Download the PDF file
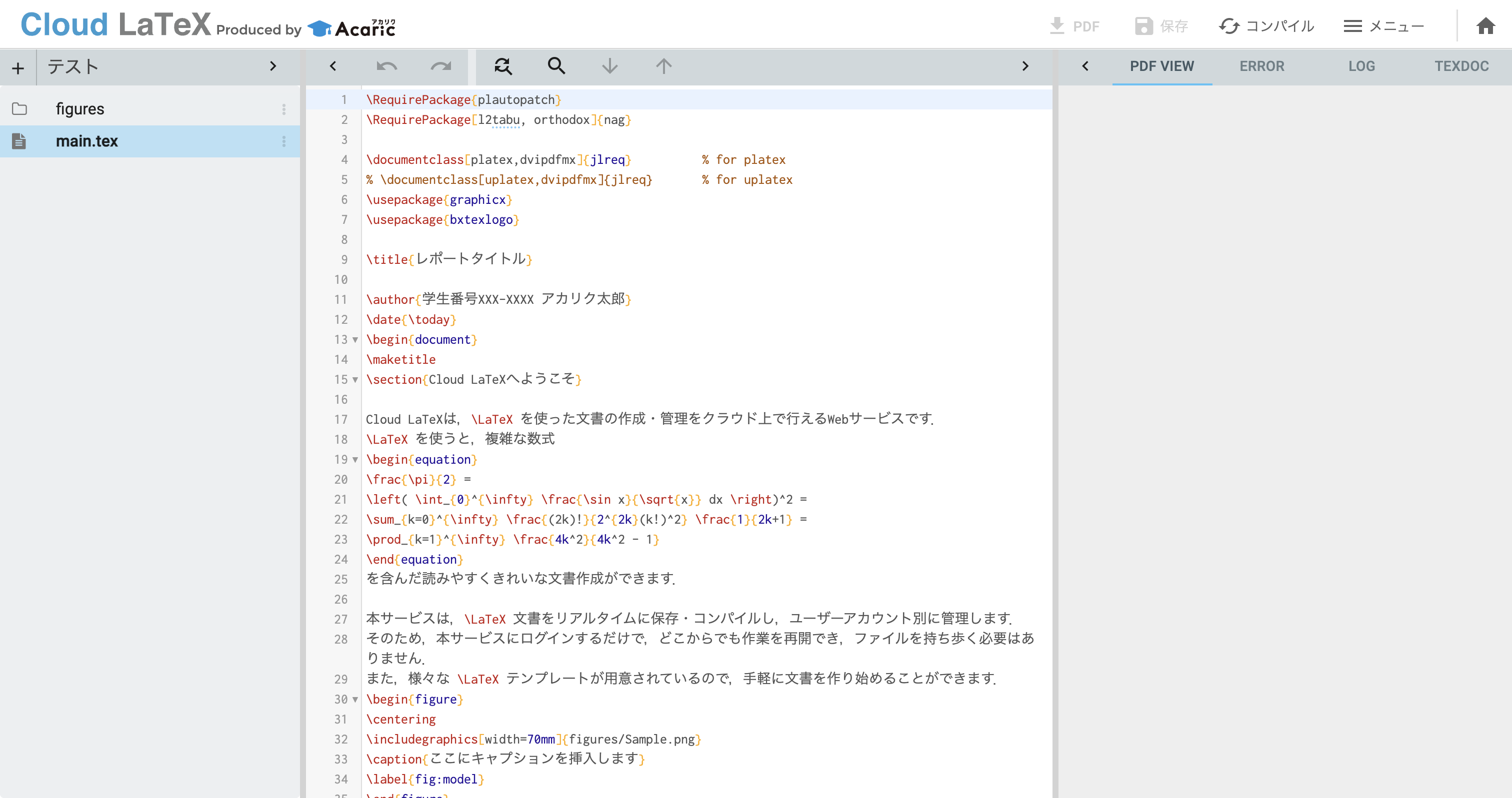This screenshot has width=1512, height=798. [1077, 26]
